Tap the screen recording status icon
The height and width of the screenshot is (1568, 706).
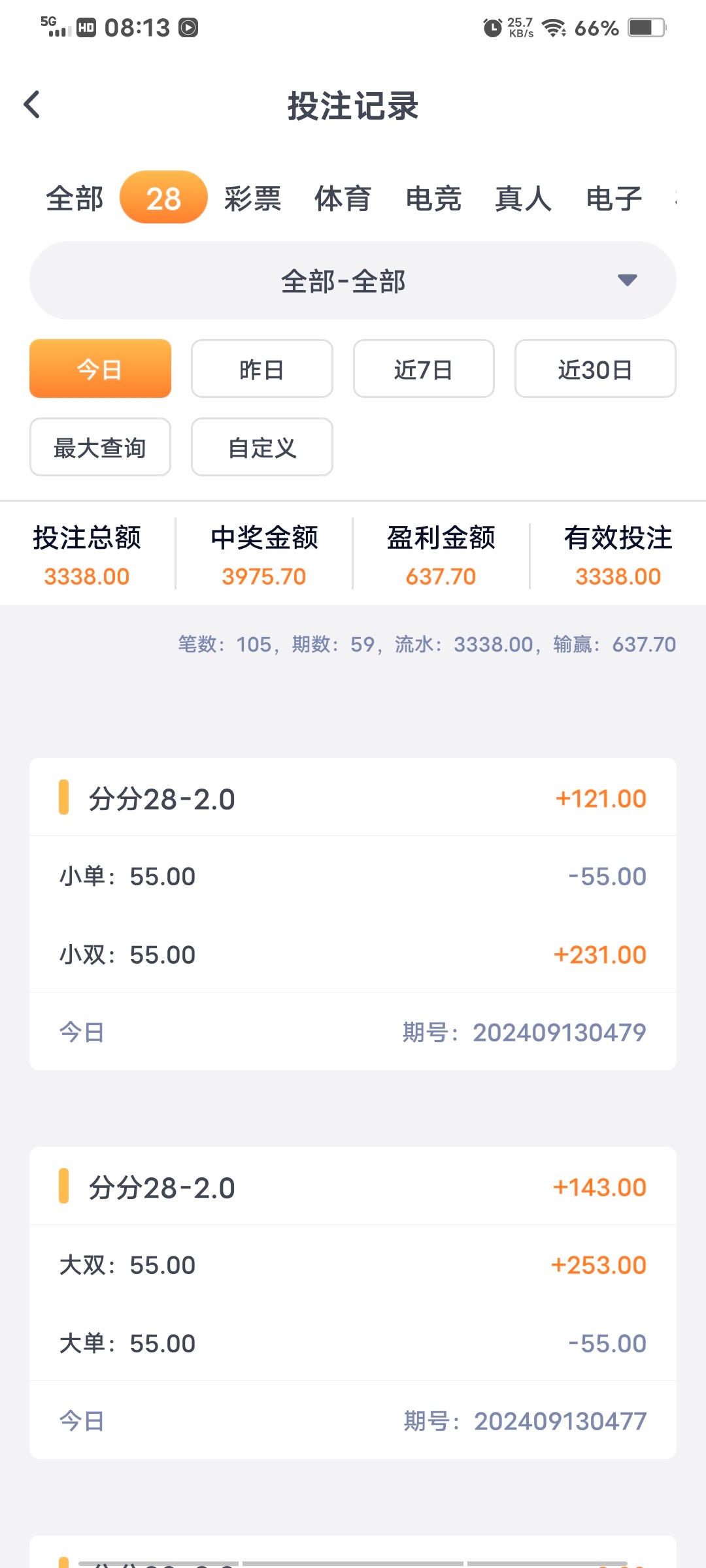click(x=189, y=27)
